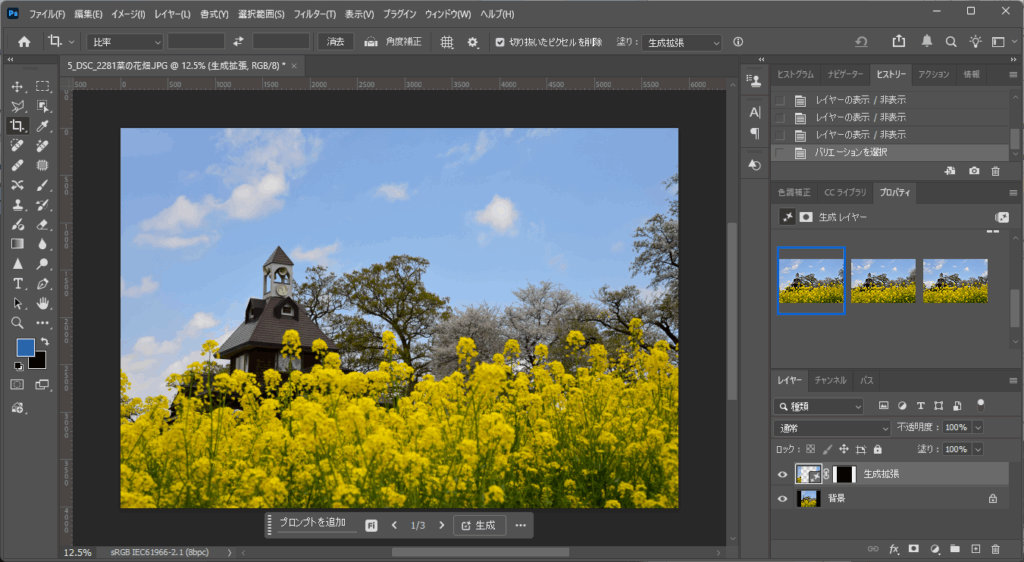Select the Hand tool

click(43, 303)
